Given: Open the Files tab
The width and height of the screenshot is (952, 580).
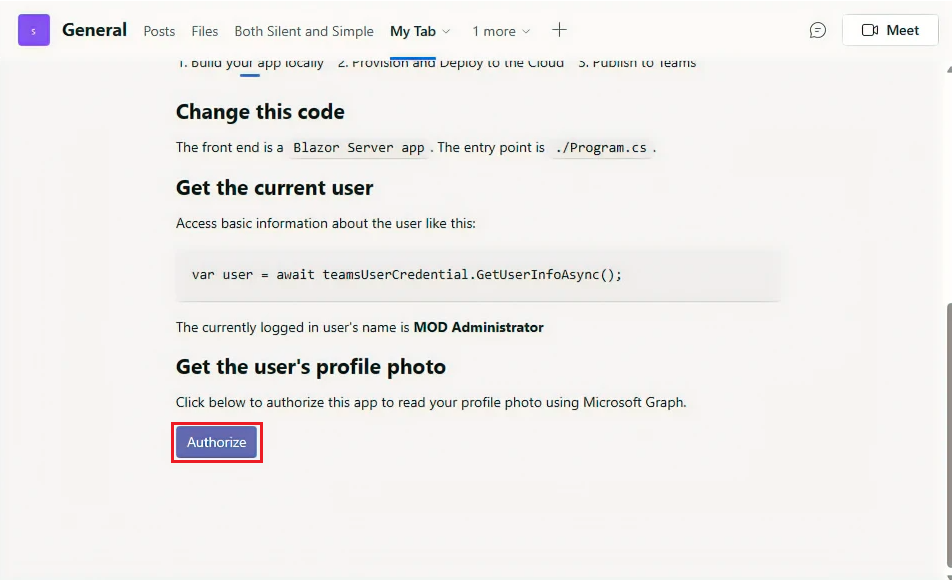Looking at the screenshot, I should tap(204, 31).
